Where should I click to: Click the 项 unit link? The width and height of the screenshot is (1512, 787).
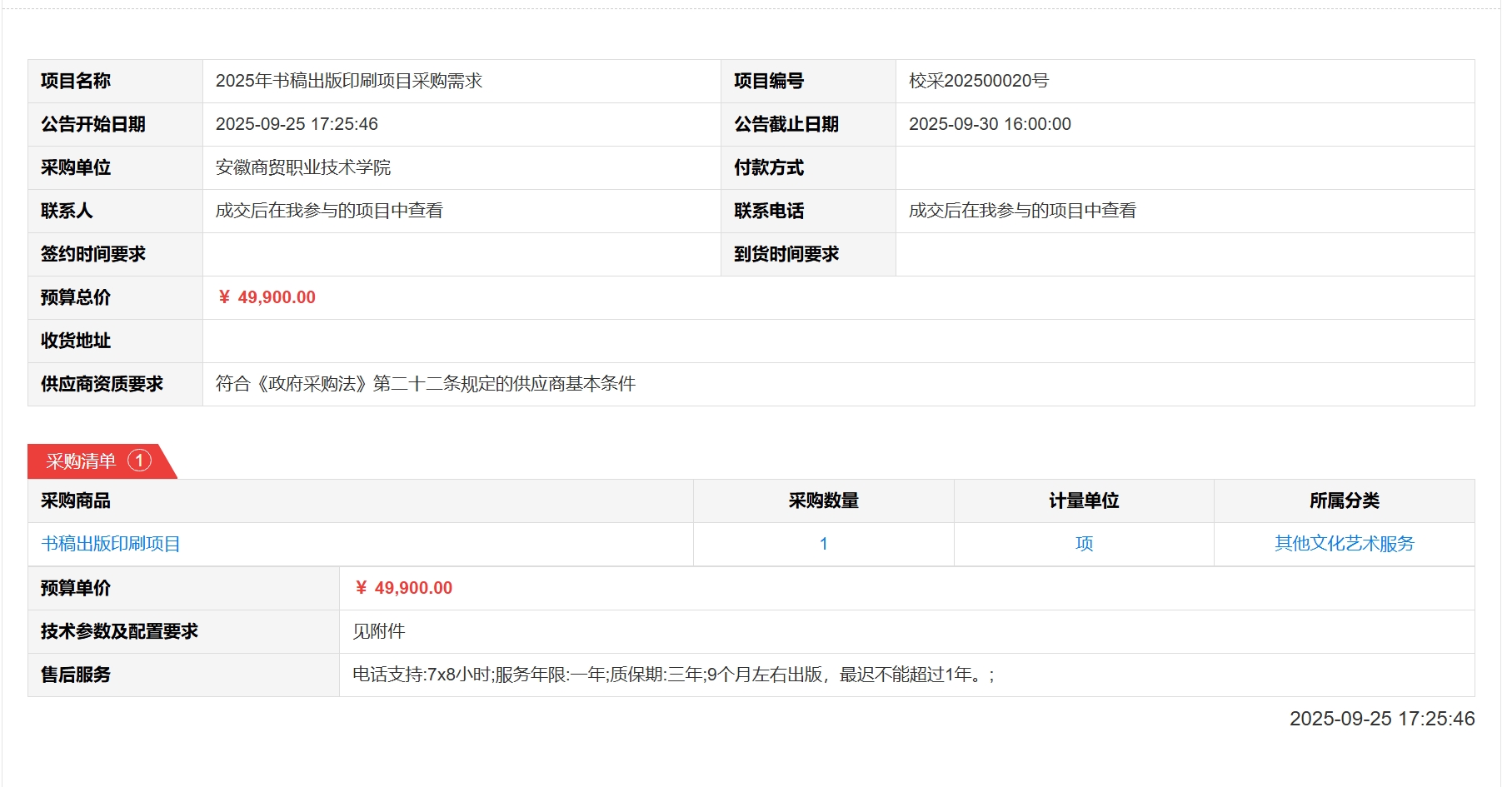[1084, 544]
